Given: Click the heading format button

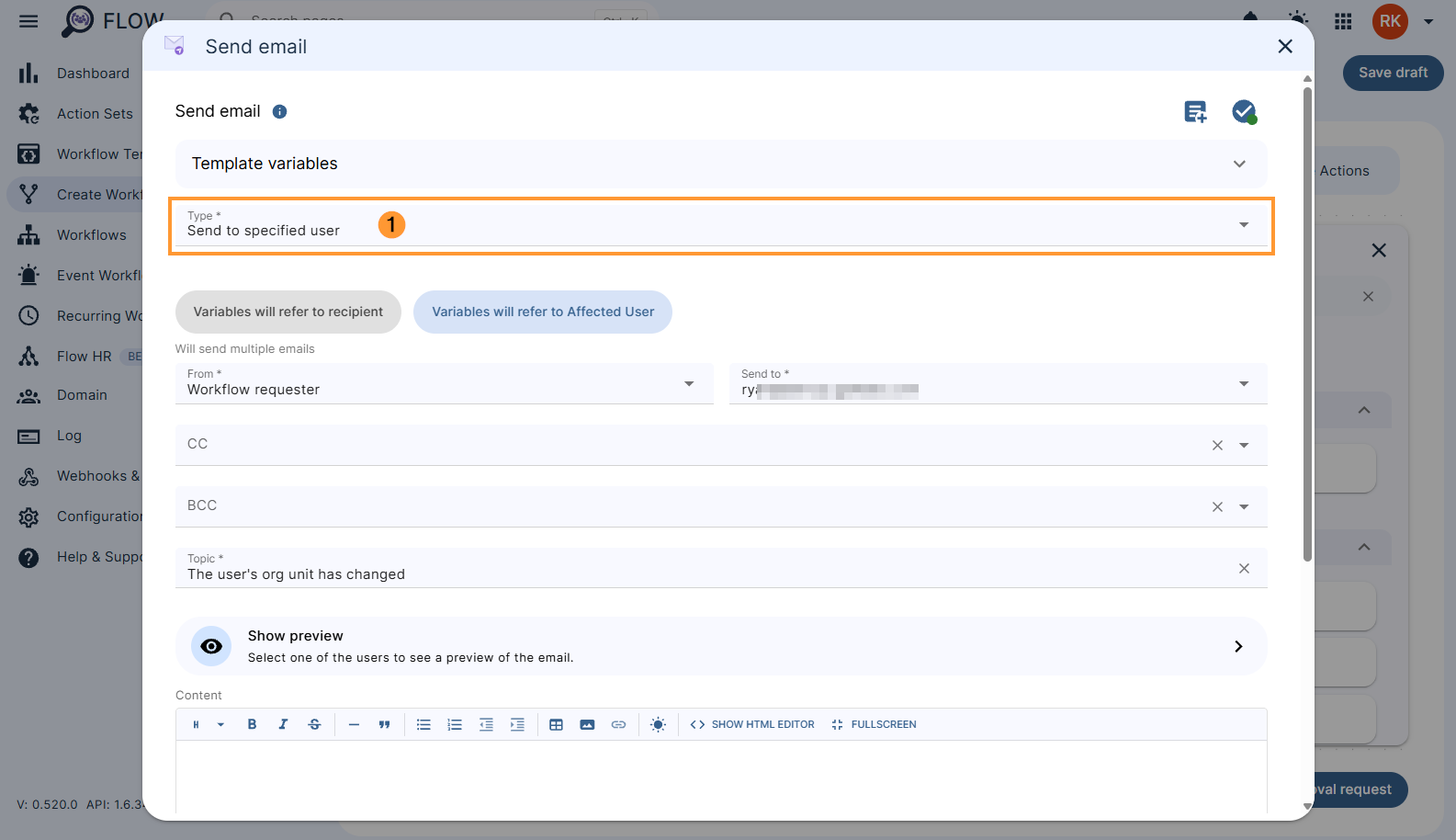Looking at the screenshot, I should pyautogui.click(x=196, y=724).
